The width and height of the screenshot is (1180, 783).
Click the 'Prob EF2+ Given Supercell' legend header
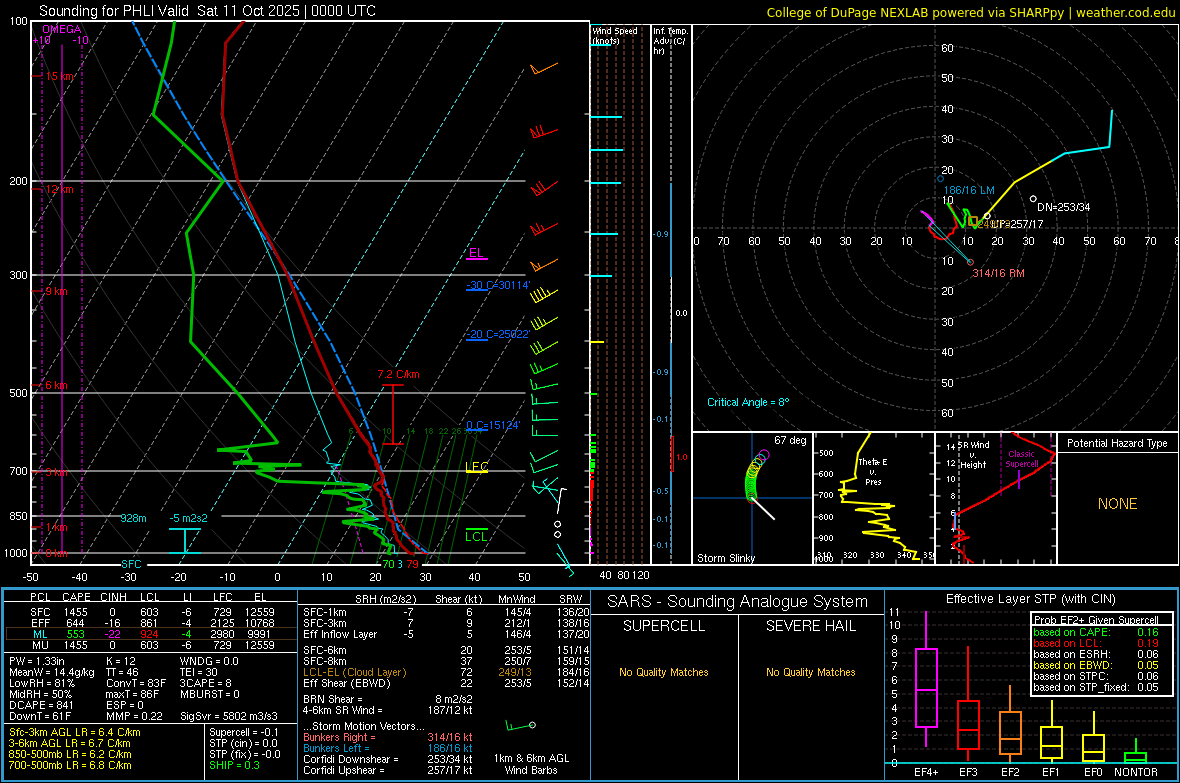[1096, 620]
